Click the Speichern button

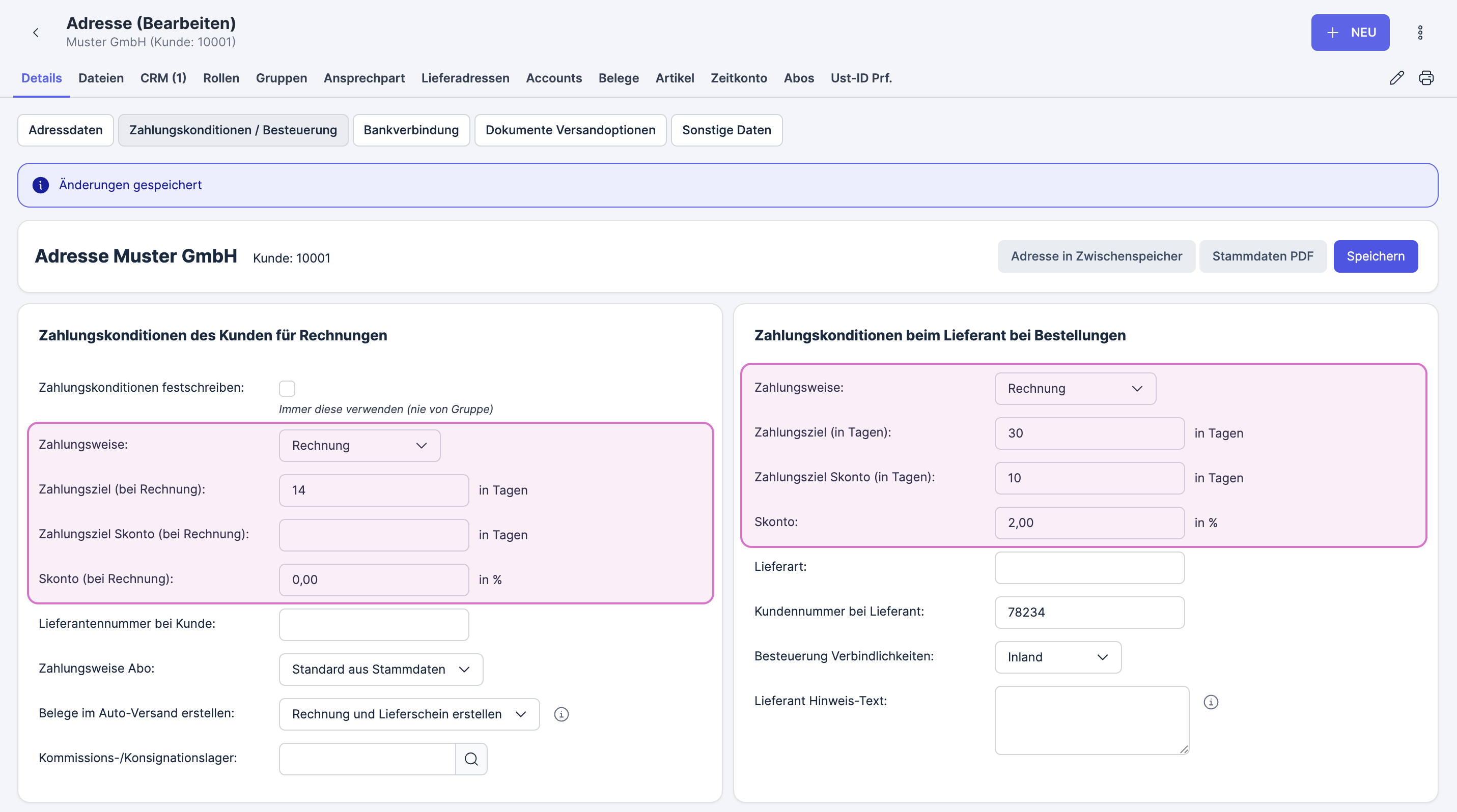pyautogui.click(x=1375, y=256)
